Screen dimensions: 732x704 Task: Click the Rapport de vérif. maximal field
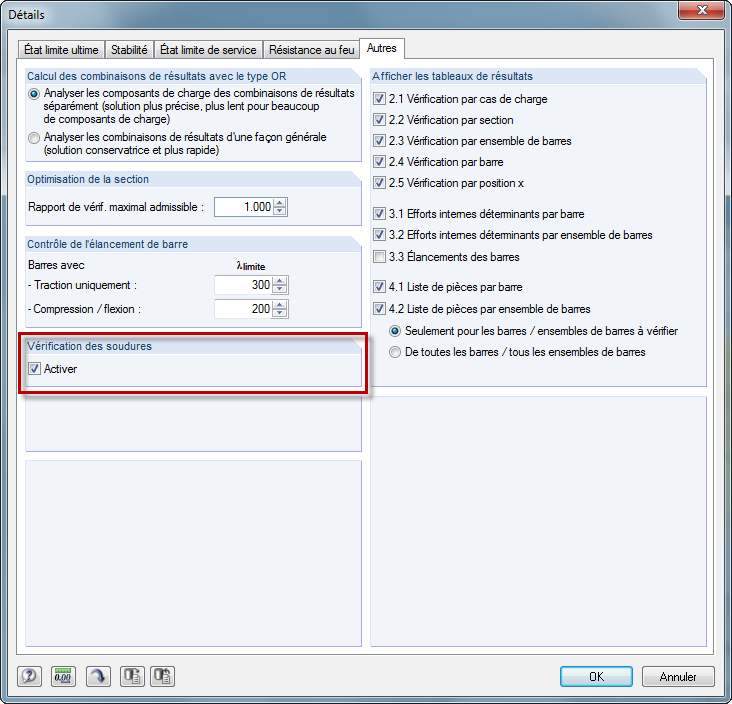pyautogui.click(x=243, y=207)
